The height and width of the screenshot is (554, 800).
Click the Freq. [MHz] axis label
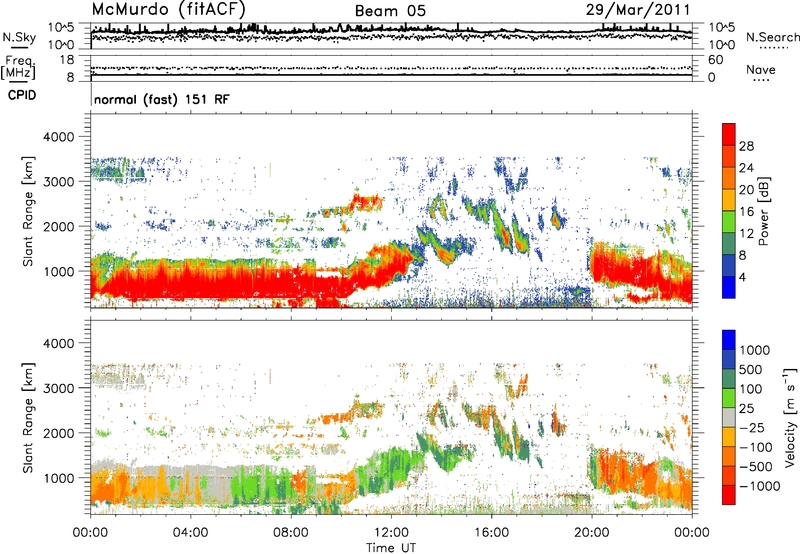(x=18, y=68)
